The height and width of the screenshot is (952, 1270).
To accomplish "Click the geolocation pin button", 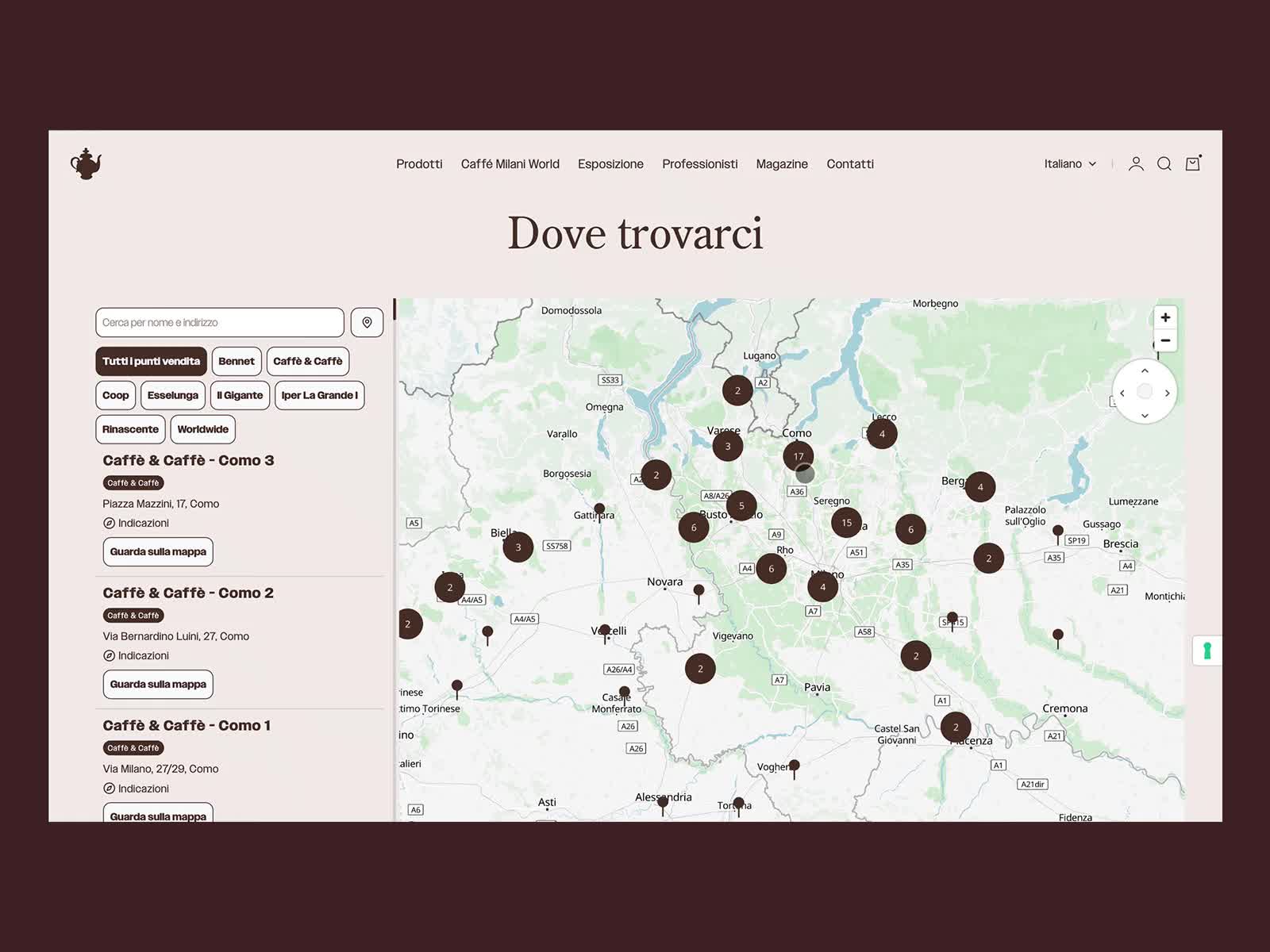I will tap(367, 323).
